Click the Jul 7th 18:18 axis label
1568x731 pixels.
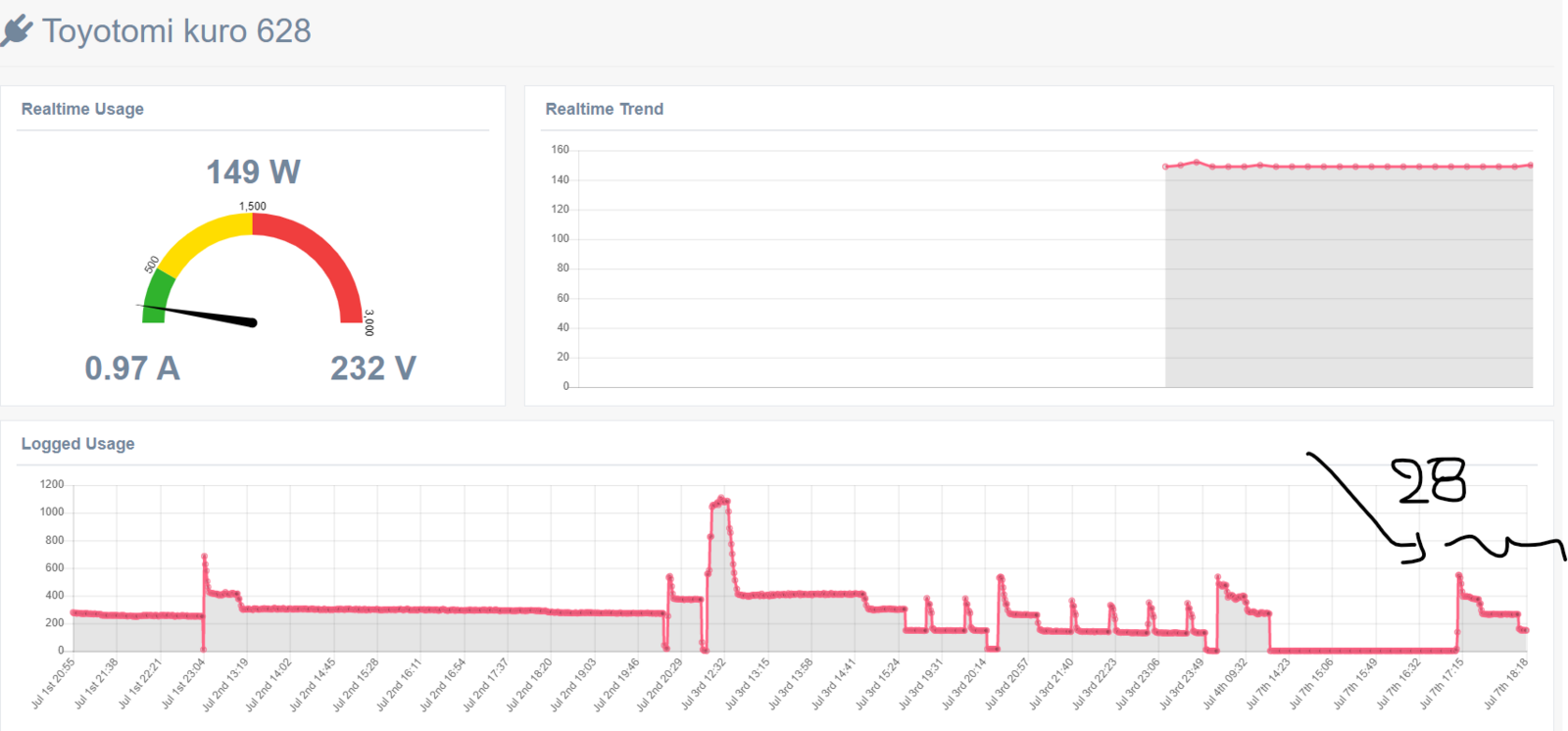[x=1505, y=683]
